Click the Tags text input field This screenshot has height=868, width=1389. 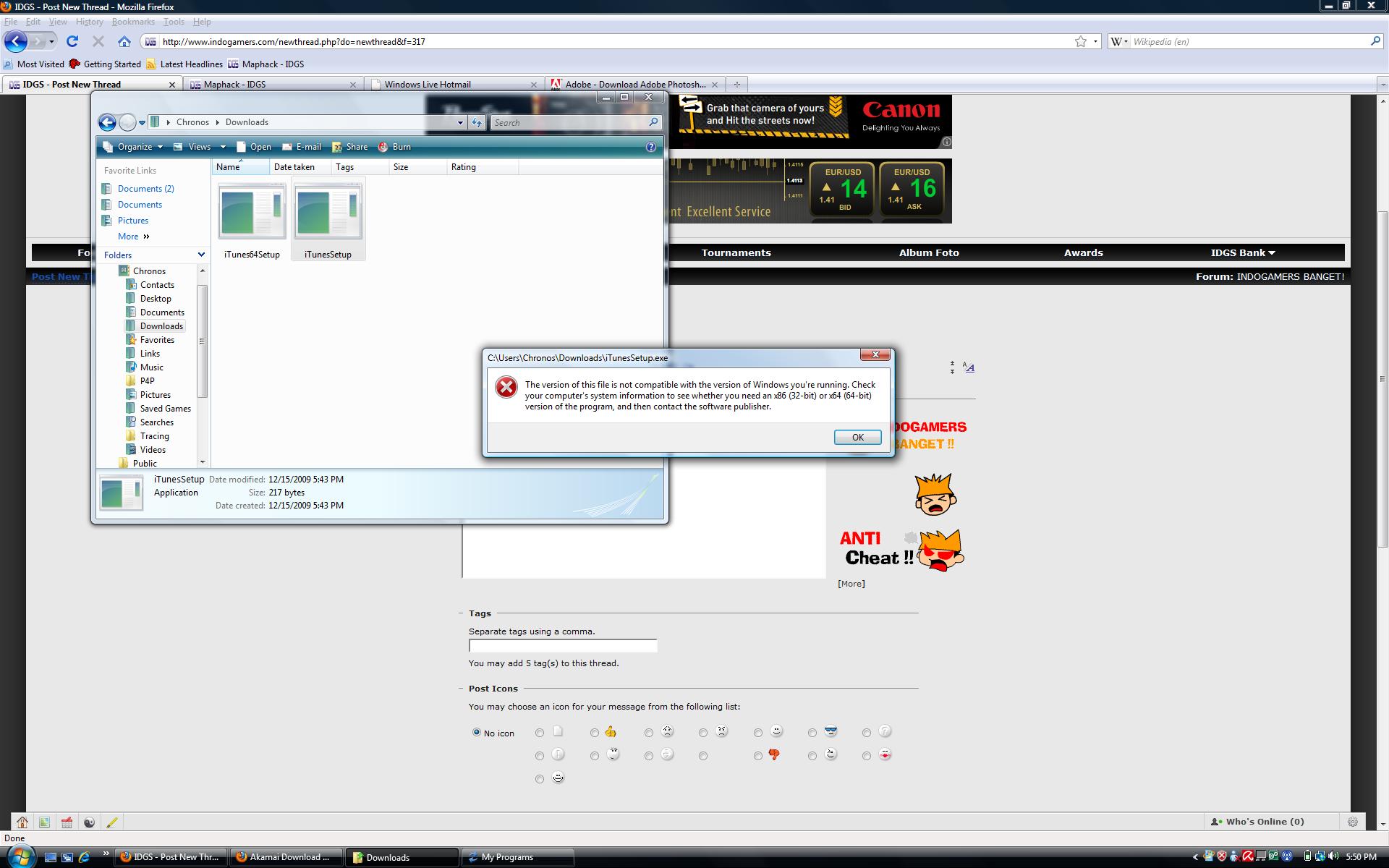point(562,645)
